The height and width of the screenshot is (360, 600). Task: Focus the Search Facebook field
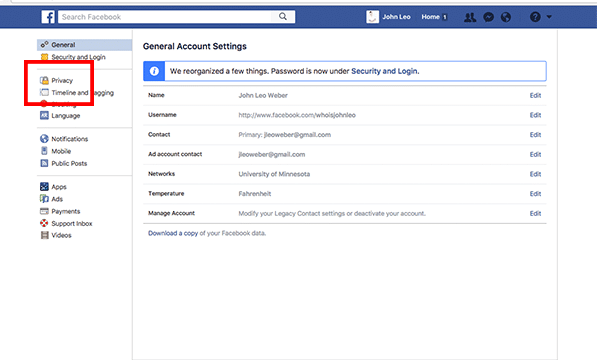(x=165, y=17)
